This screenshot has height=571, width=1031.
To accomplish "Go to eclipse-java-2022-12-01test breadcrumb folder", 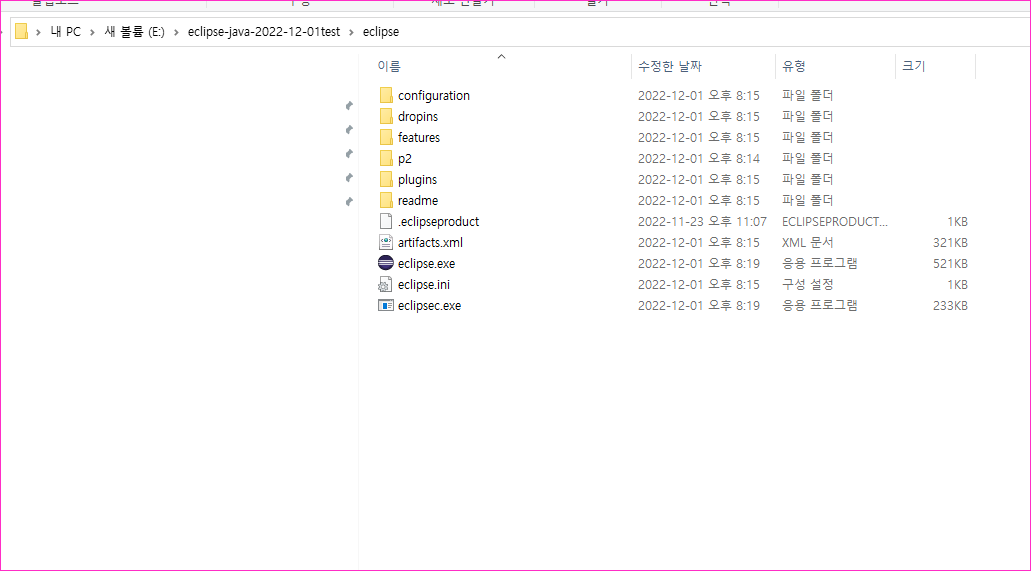I will [x=264, y=32].
